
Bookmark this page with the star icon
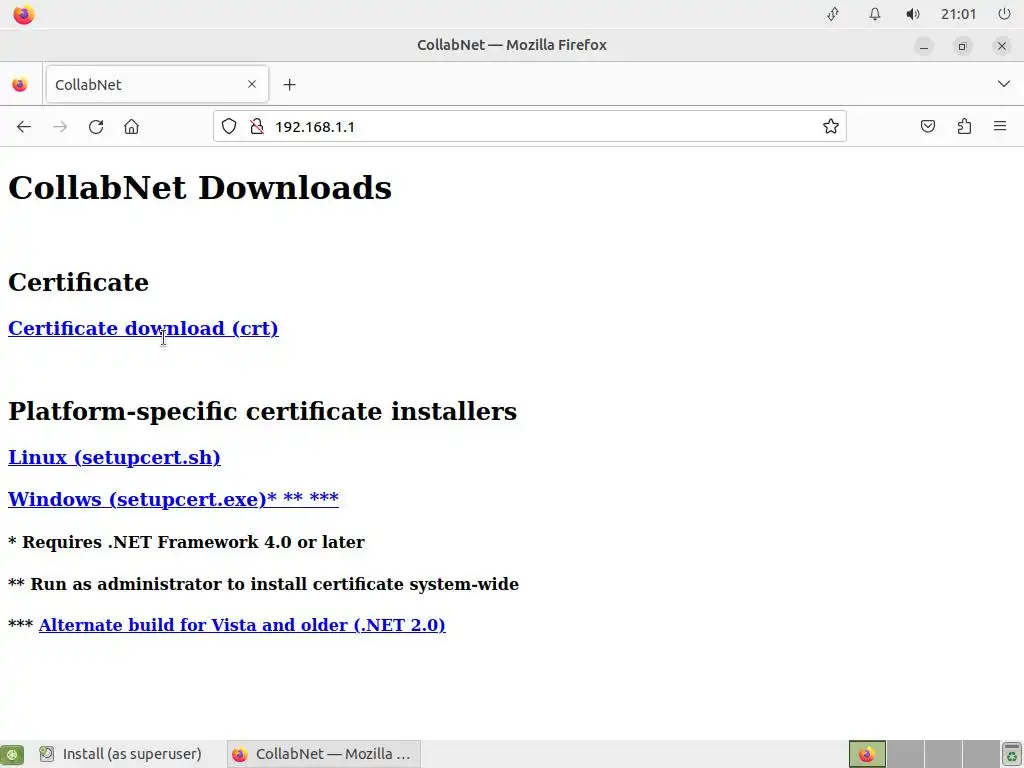coord(831,126)
